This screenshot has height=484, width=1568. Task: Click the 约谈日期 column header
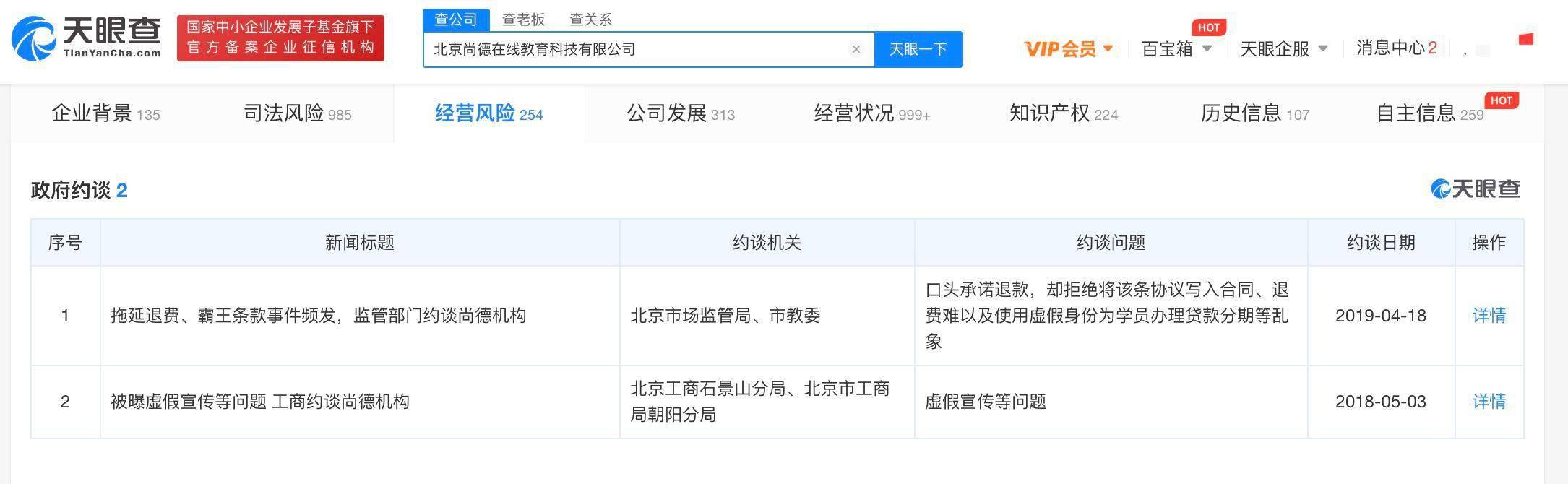click(x=1381, y=243)
